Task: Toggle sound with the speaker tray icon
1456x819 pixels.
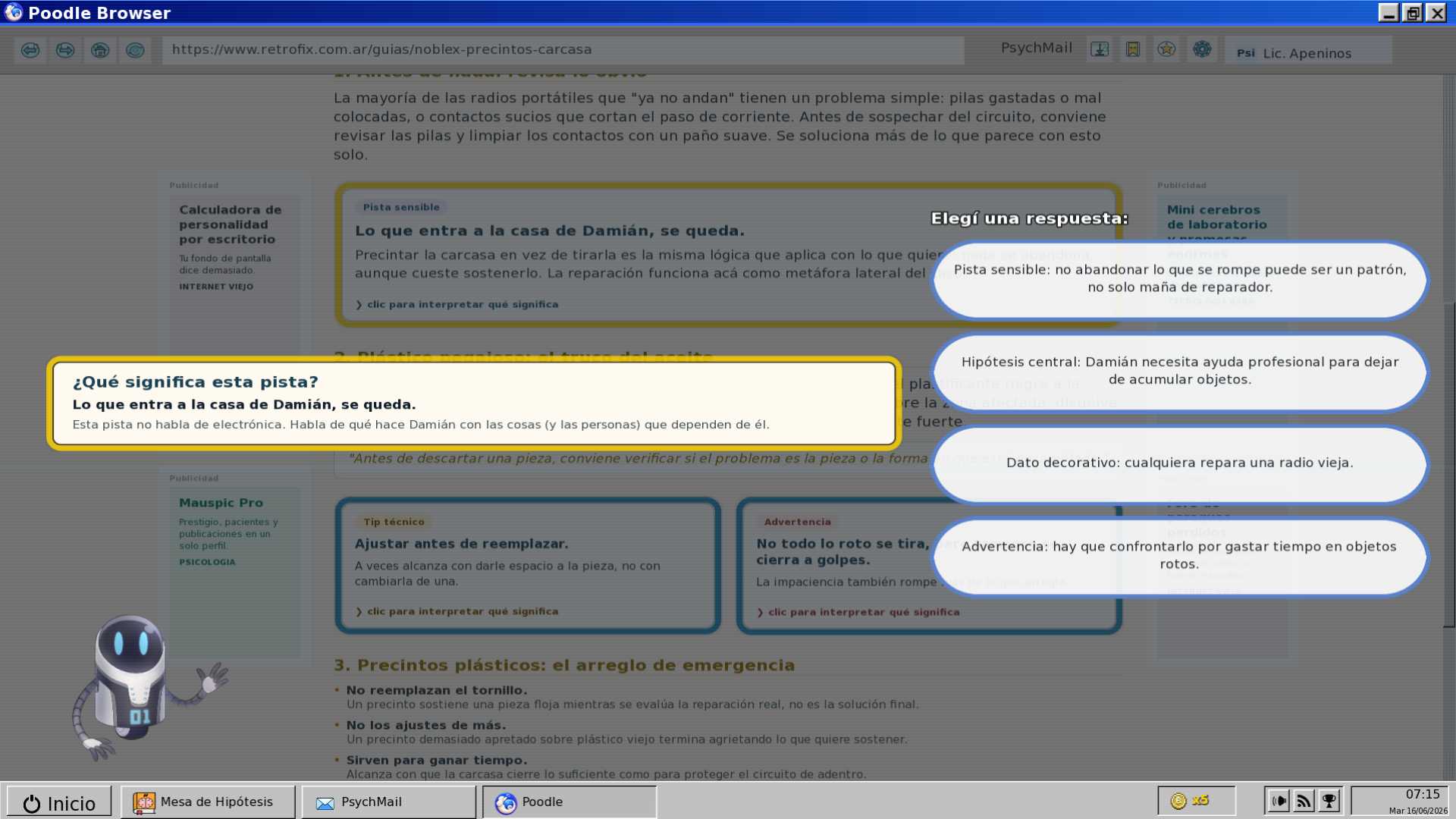Action: pos(1279,801)
